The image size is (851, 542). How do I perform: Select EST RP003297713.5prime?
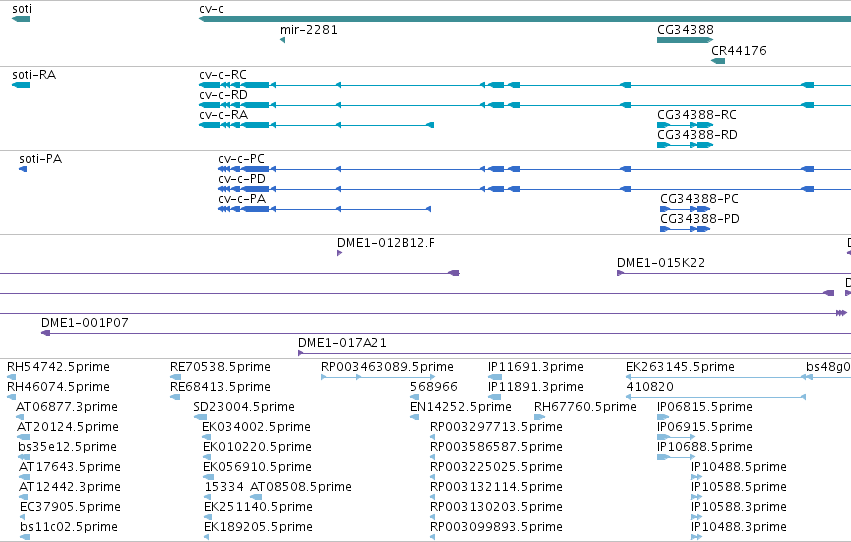pyautogui.click(x=497, y=427)
